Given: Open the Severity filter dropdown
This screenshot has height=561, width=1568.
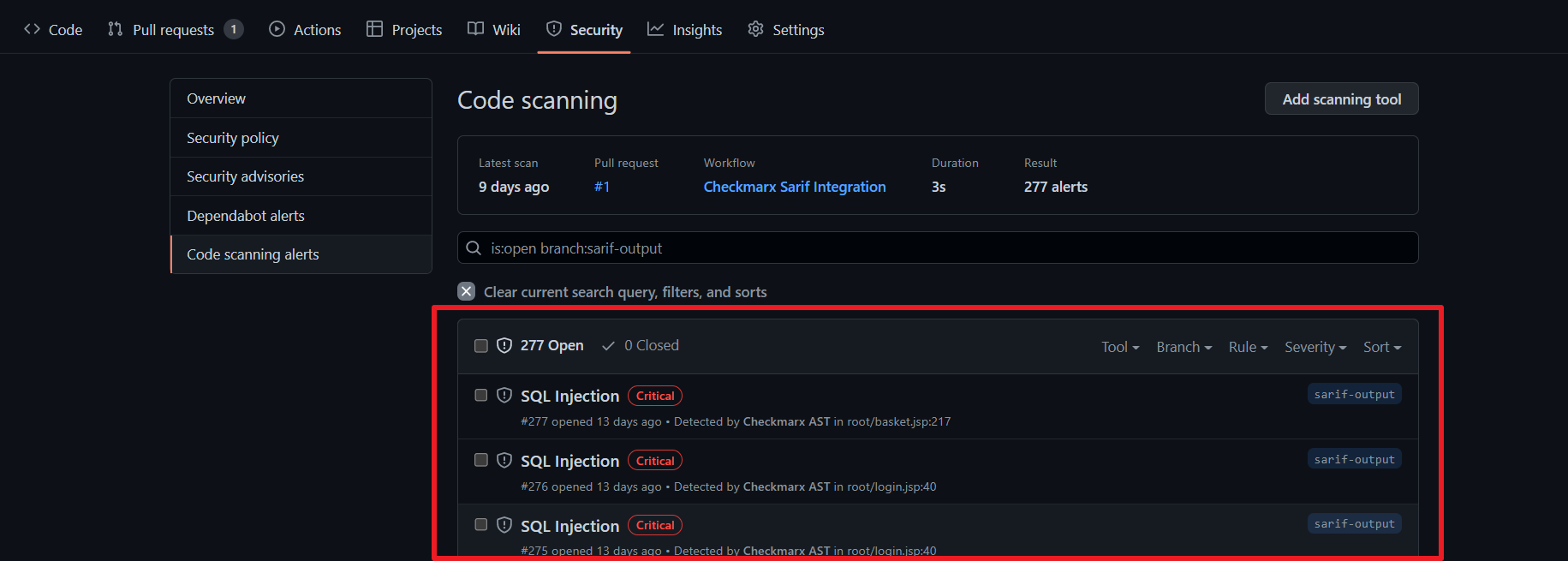Looking at the screenshot, I should [x=1315, y=347].
